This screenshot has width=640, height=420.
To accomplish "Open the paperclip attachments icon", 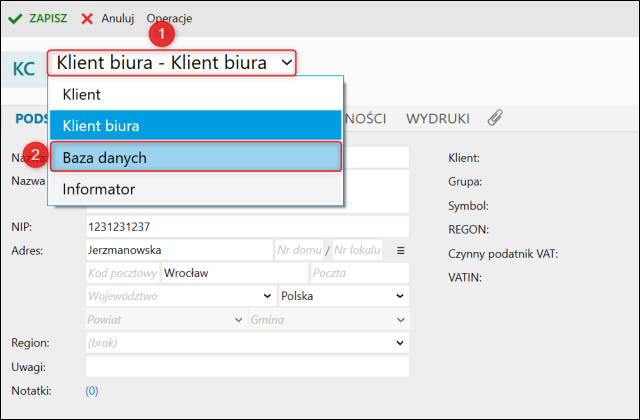I will tap(495, 118).
